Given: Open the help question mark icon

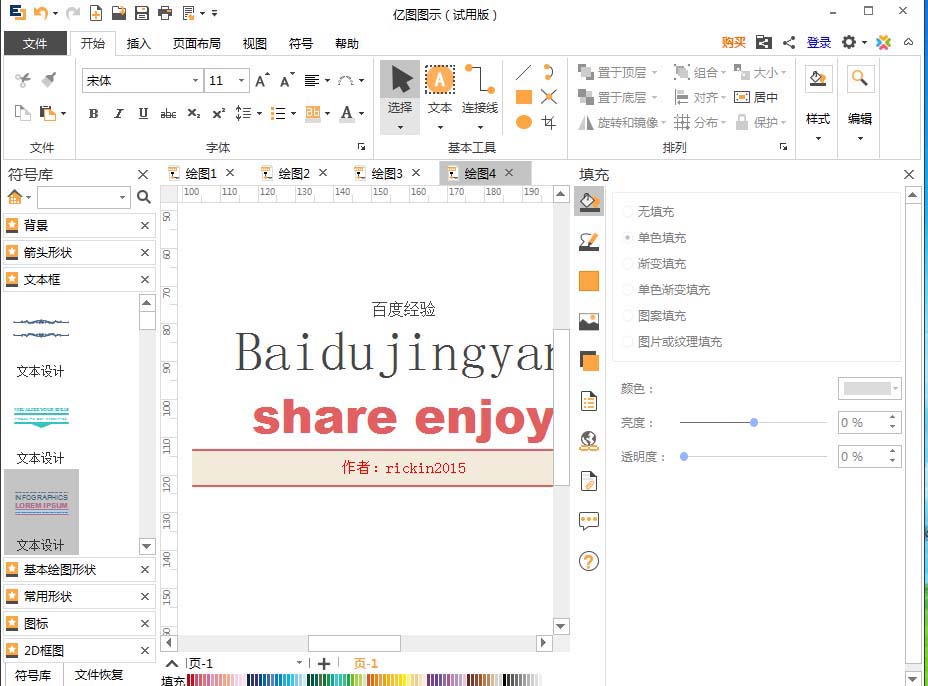Looking at the screenshot, I should tap(589, 561).
